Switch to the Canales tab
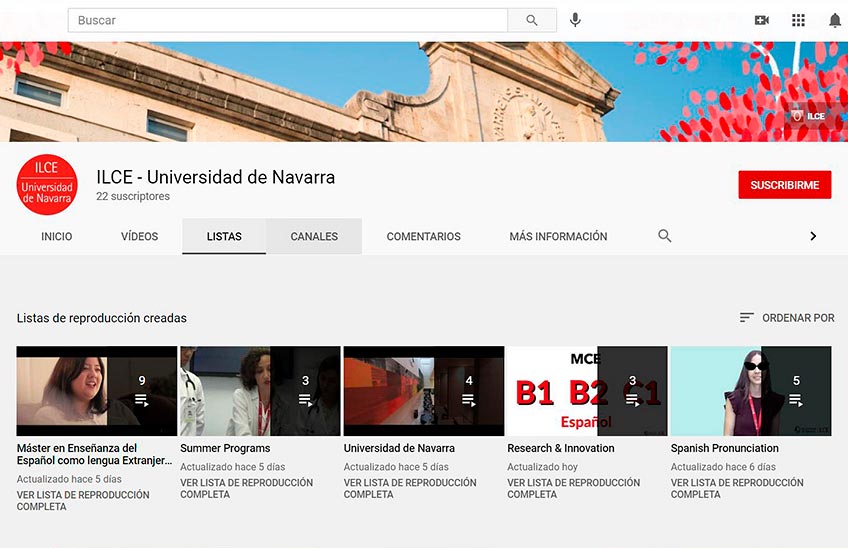 [314, 237]
